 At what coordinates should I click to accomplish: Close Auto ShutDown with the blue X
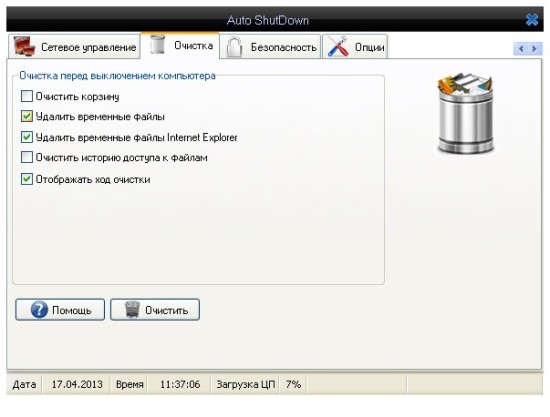pyautogui.click(x=532, y=20)
